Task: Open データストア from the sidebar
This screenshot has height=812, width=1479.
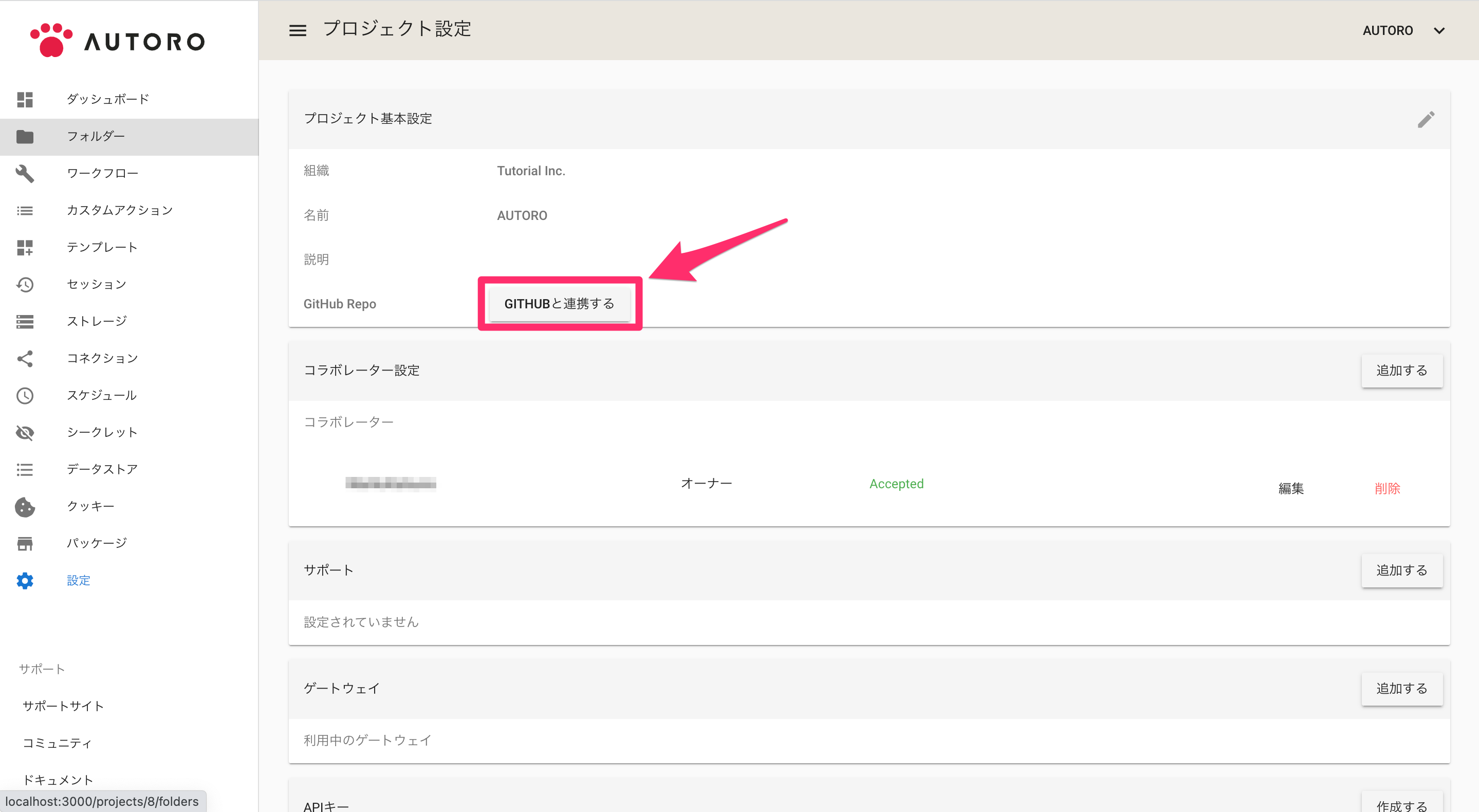Action: click(x=102, y=469)
